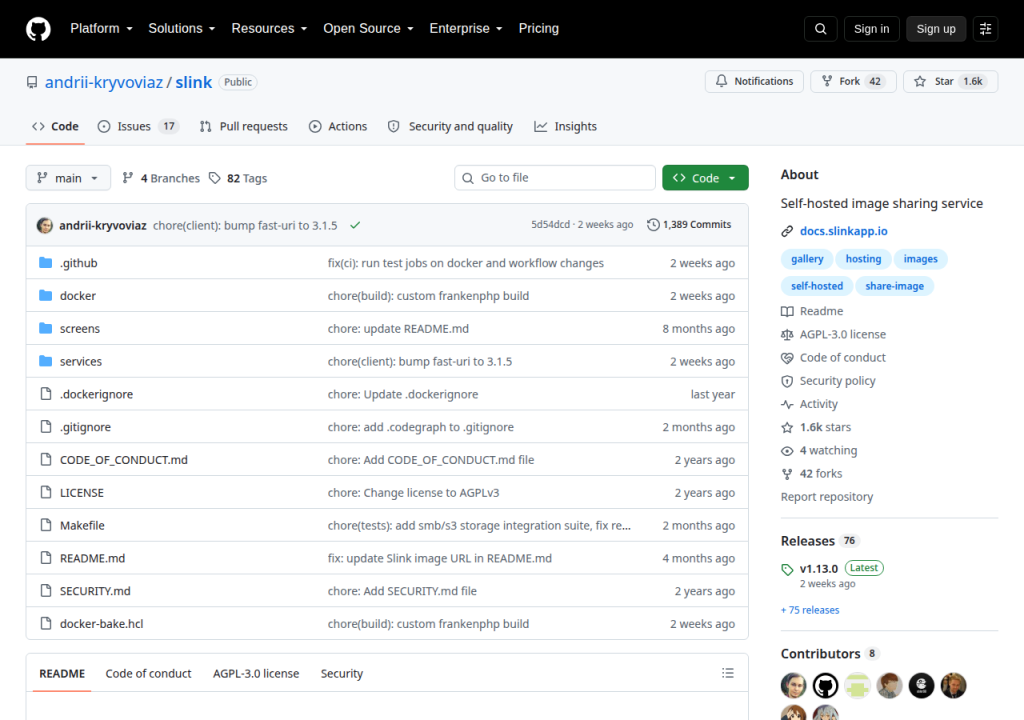Screen dimensions: 1024x720
Task: Click the folder icon for .github
Action: [x=46, y=263]
